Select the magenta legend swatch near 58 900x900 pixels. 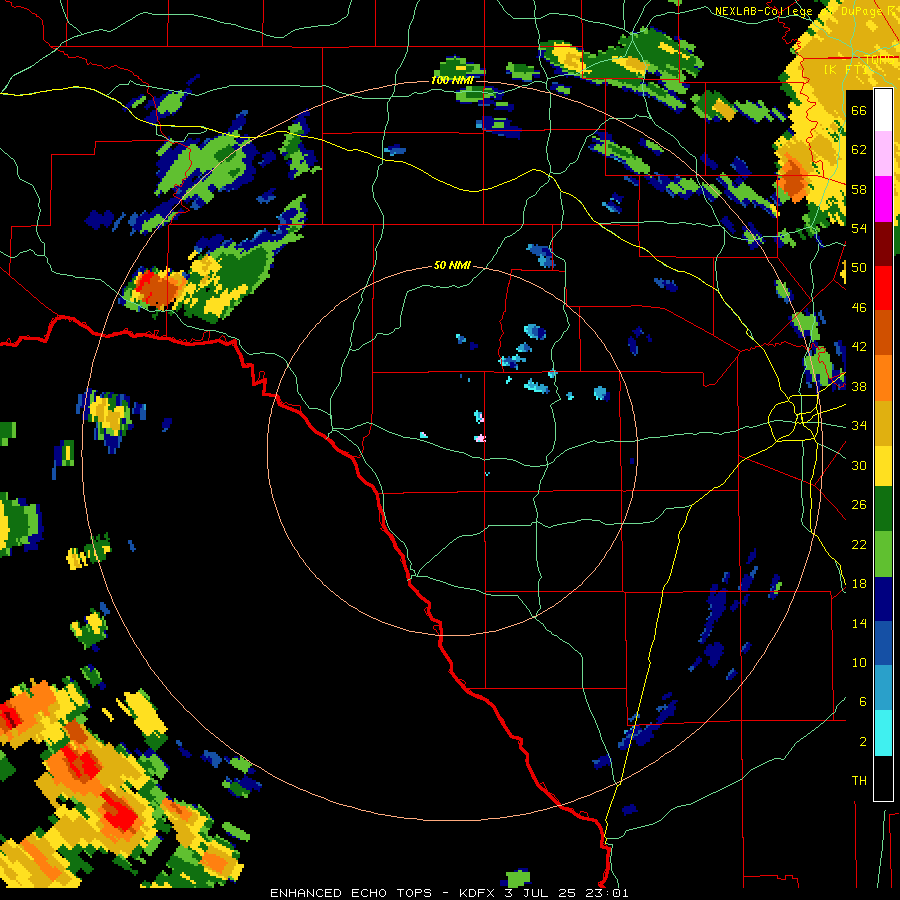883,199
